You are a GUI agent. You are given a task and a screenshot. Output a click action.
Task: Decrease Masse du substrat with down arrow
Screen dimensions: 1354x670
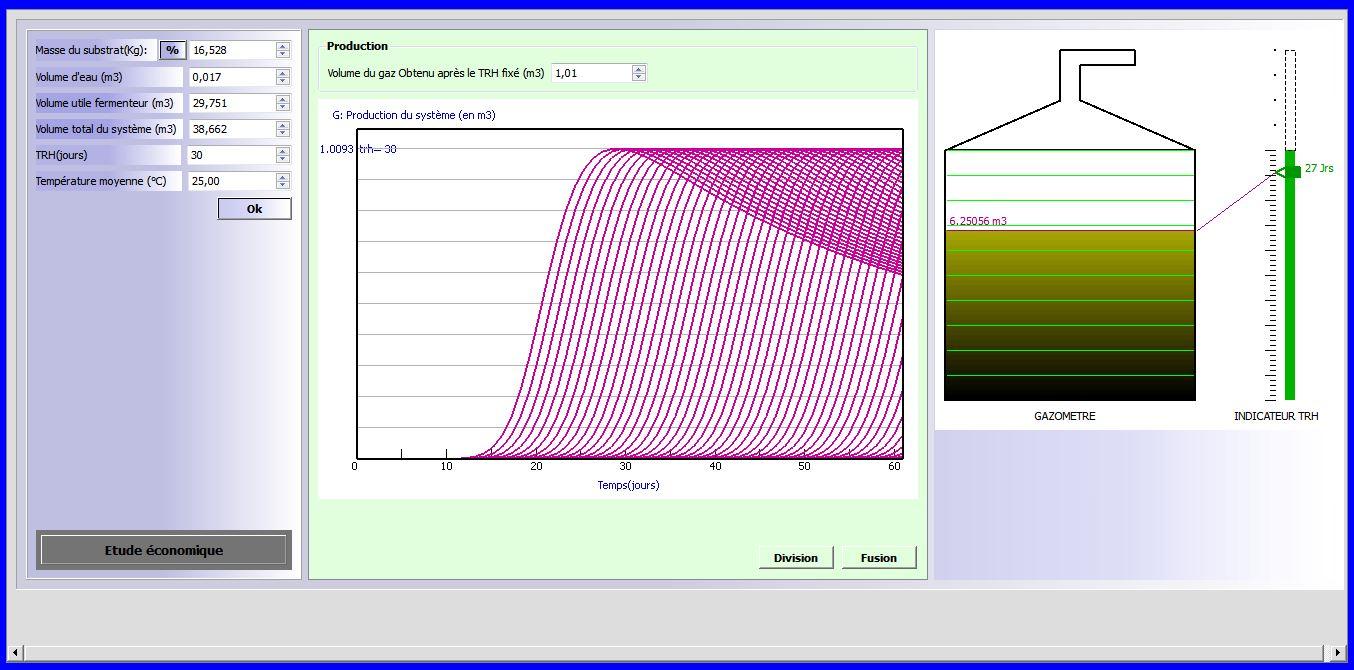point(283,54)
